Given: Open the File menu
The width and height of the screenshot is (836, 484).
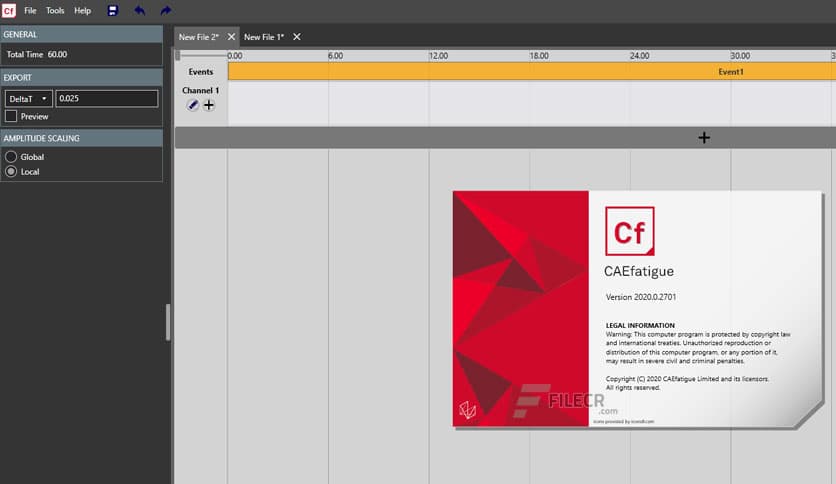Looking at the screenshot, I should 30,11.
